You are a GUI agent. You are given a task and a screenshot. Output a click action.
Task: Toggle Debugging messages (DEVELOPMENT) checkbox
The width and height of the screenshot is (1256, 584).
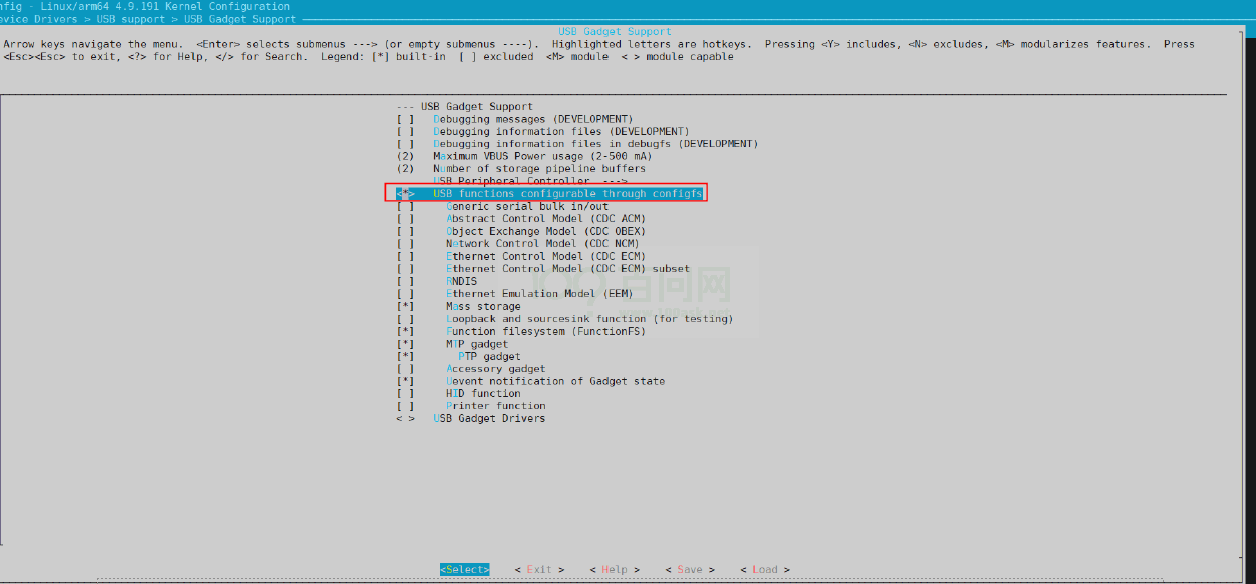515,119
